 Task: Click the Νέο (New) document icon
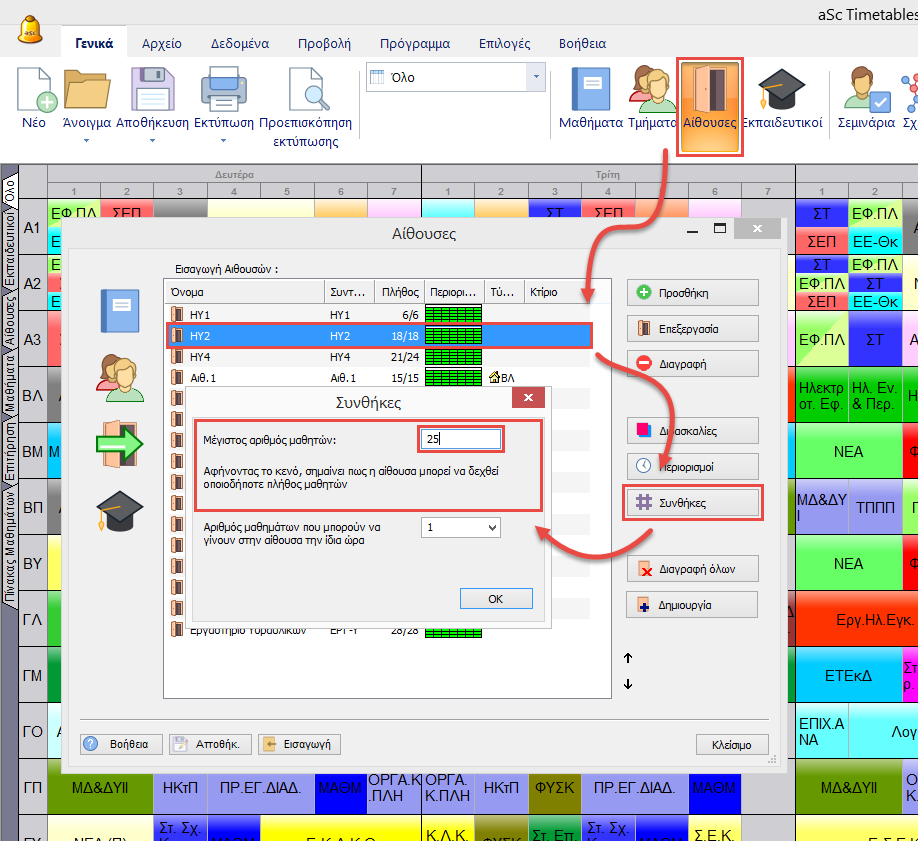click(34, 90)
